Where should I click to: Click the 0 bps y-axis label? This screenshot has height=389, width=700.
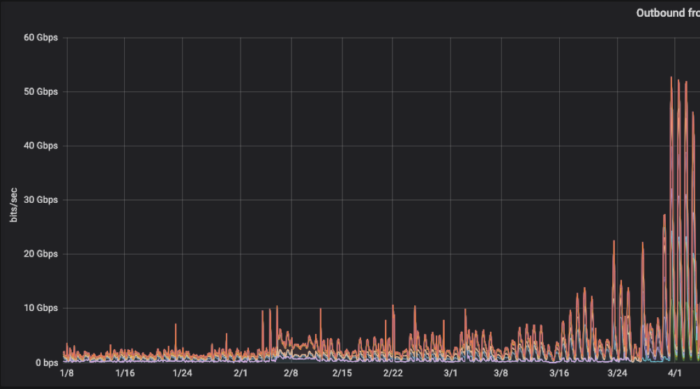pyautogui.click(x=46, y=362)
